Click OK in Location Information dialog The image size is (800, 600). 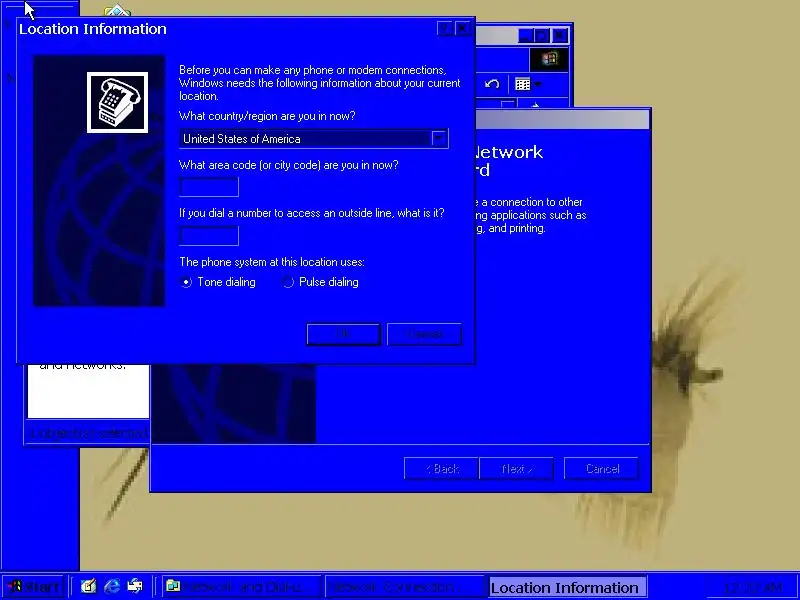point(343,334)
